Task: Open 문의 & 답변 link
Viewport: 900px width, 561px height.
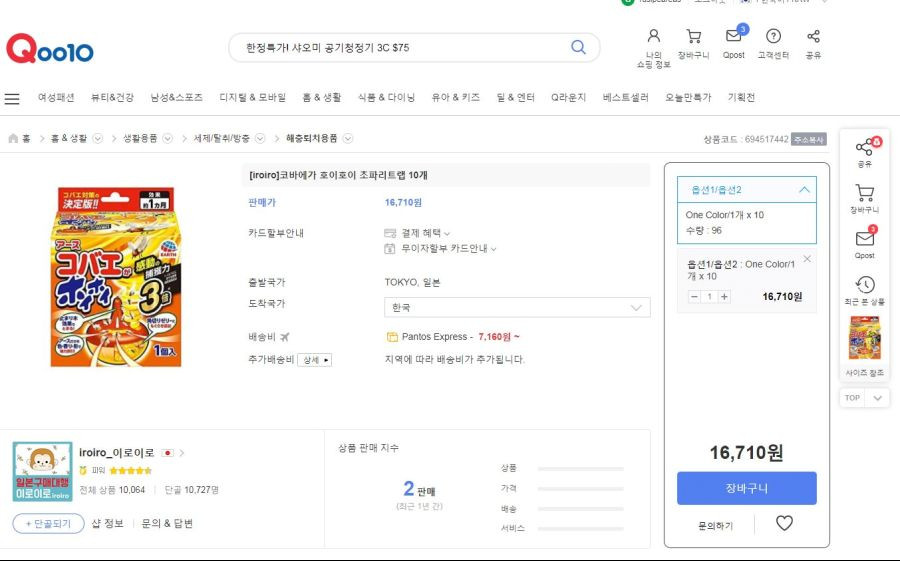Action: pos(167,524)
